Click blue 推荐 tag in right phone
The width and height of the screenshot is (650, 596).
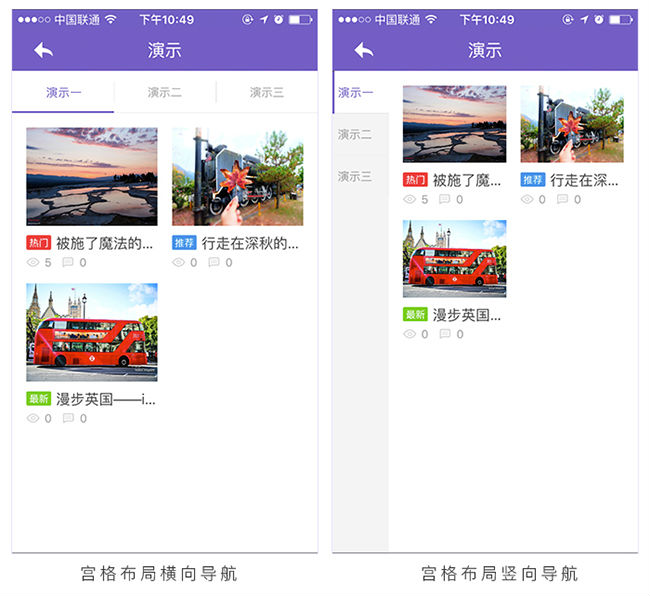[x=532, y=180]
